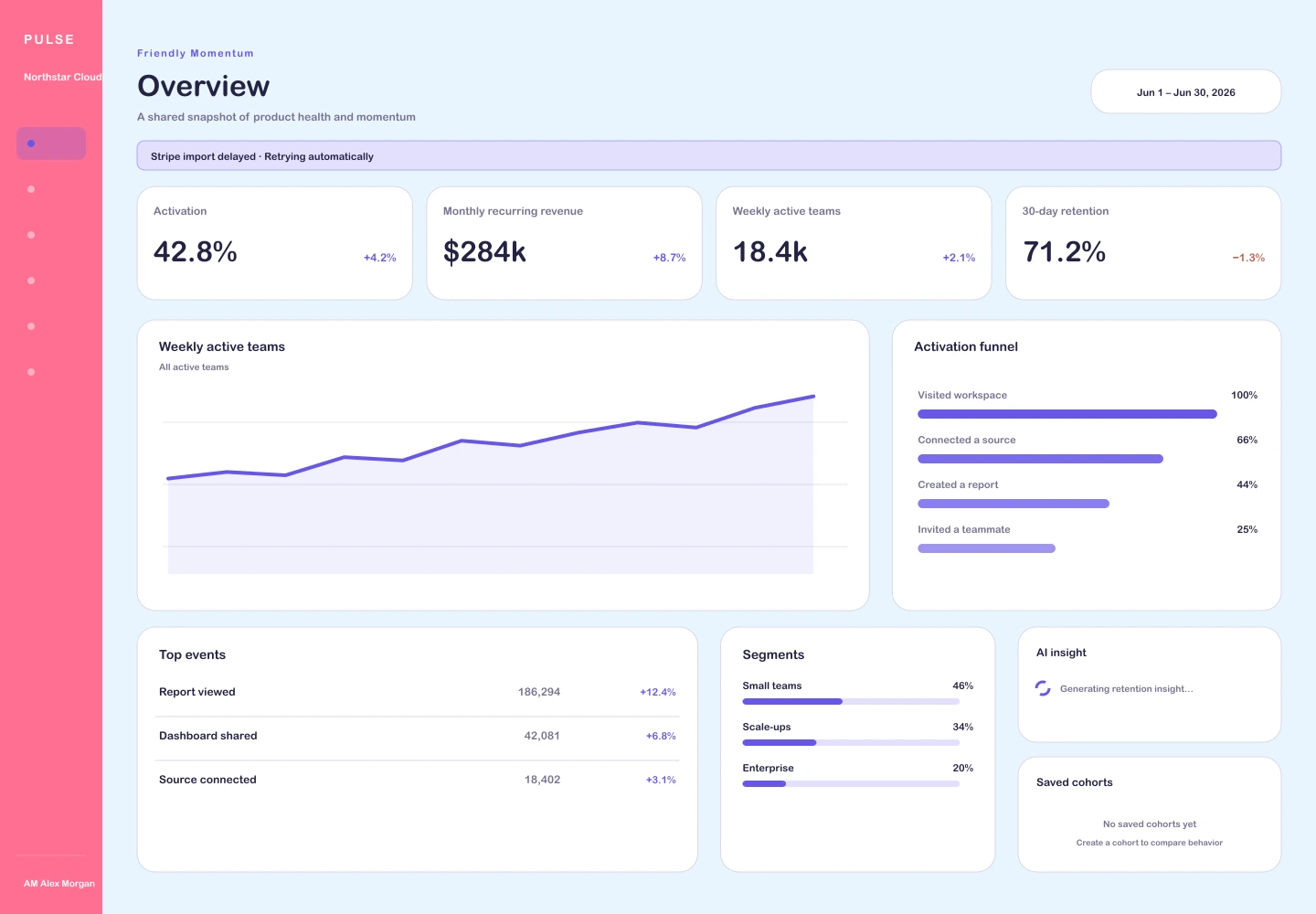Select the Source connected event row
The image size is (1316, 914).
(418, 780)
